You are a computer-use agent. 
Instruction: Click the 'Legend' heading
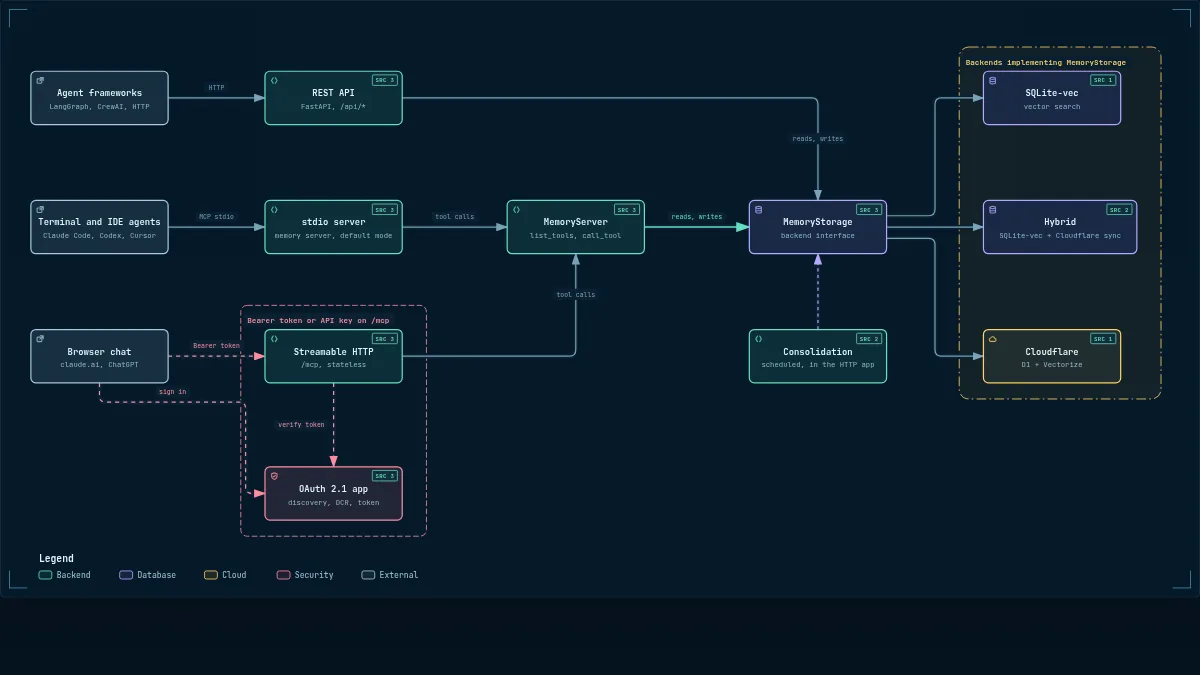tap(56, 558)
